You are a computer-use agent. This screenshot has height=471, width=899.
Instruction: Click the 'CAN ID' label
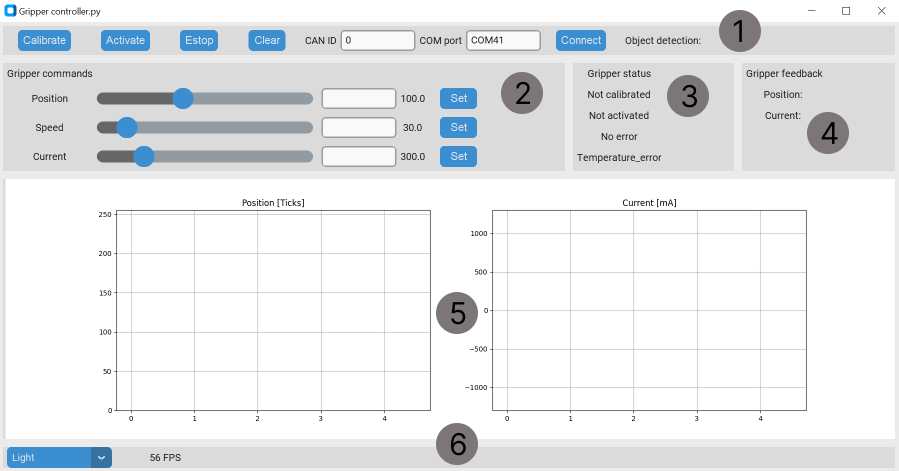click(320, 40)
